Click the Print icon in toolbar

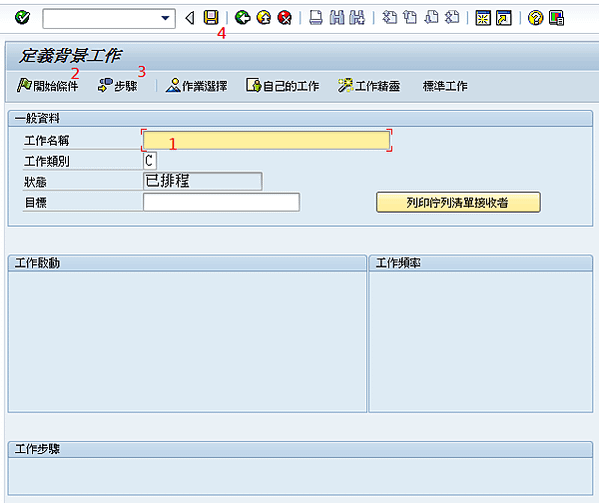tap(316, 18)
